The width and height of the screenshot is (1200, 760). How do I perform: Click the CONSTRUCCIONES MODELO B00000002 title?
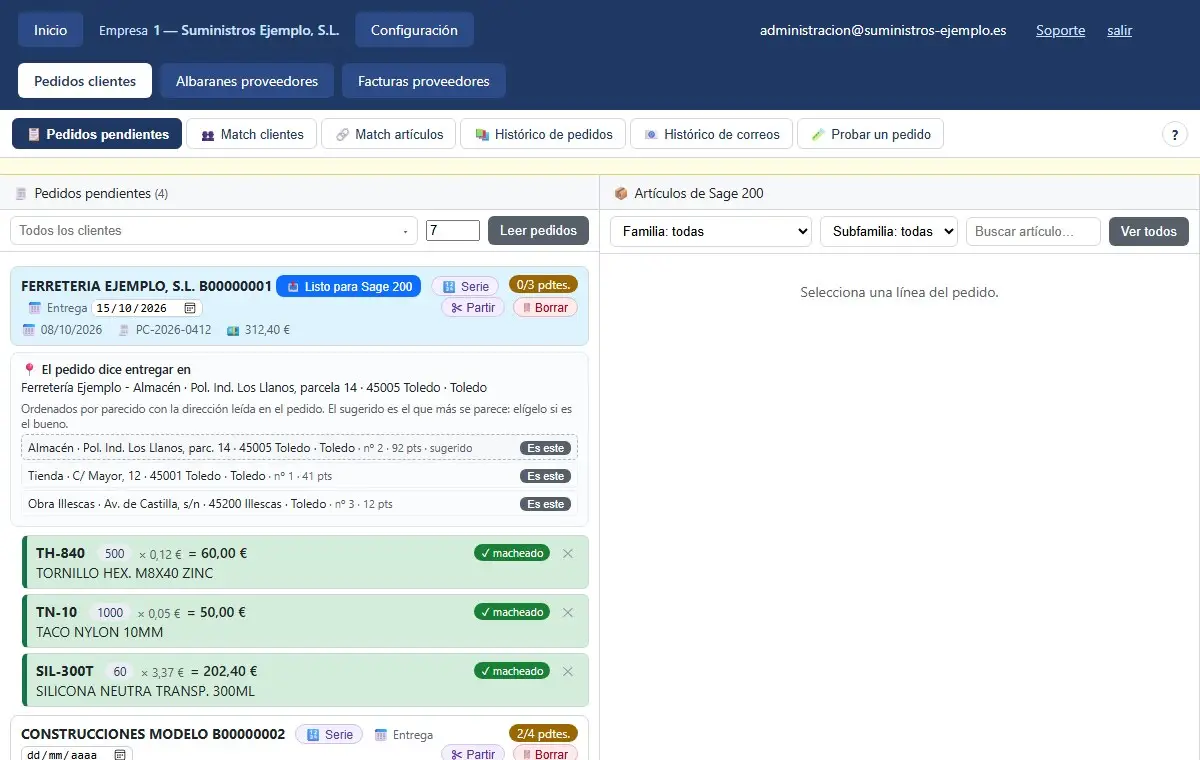coord(153,734)
